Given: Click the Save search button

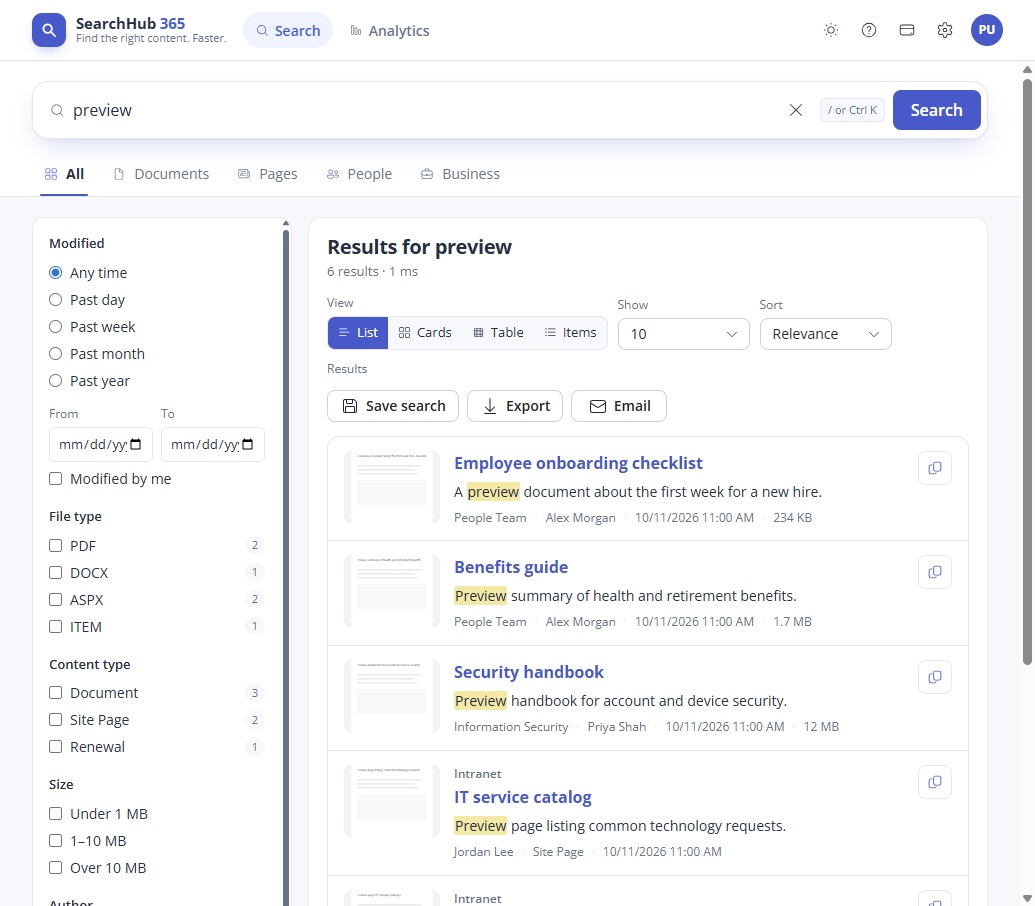Looking at the screenshot, I should tap(393, 406).
